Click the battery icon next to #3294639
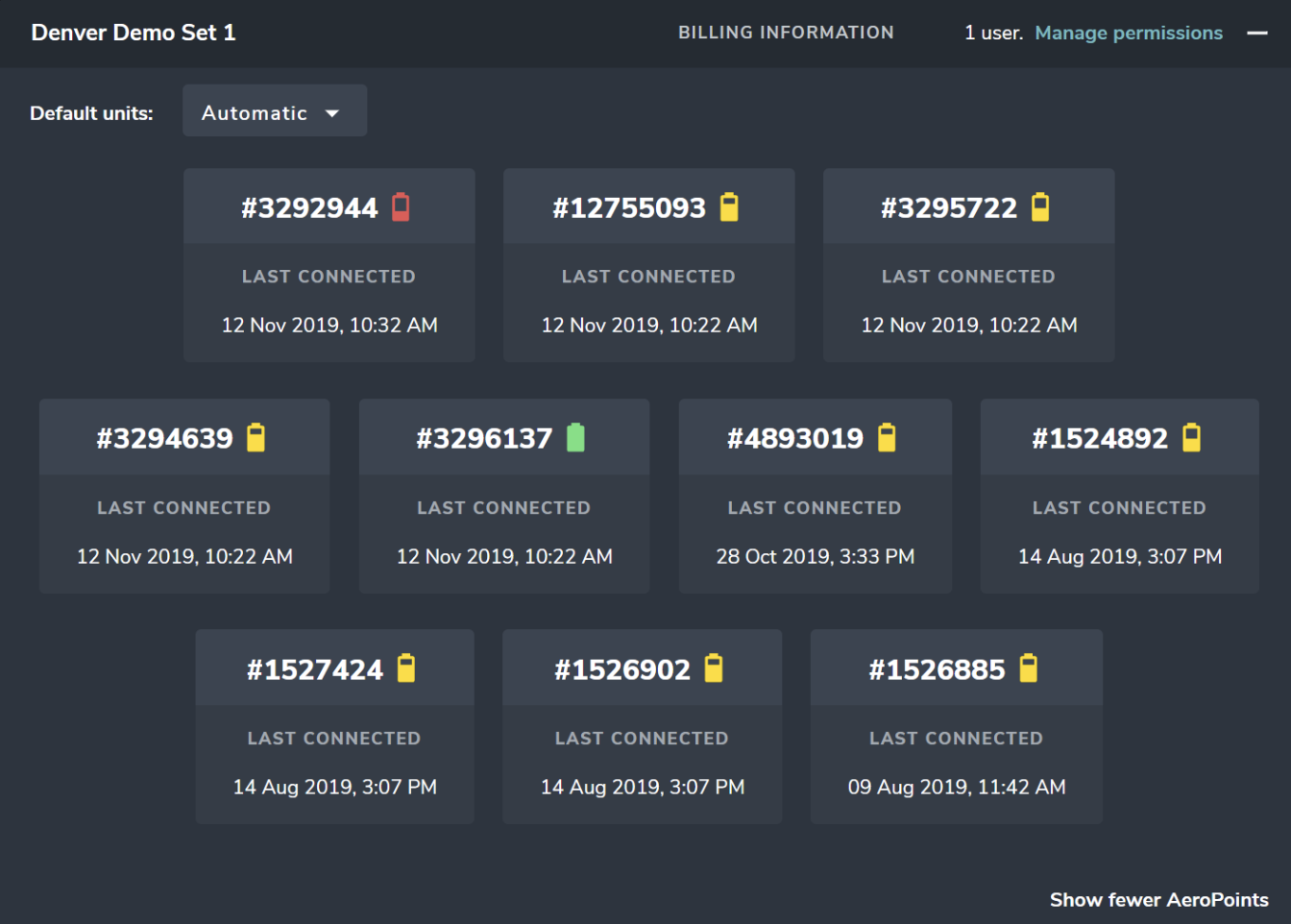Screen dimensions: 1291x924 click(256, 437)
